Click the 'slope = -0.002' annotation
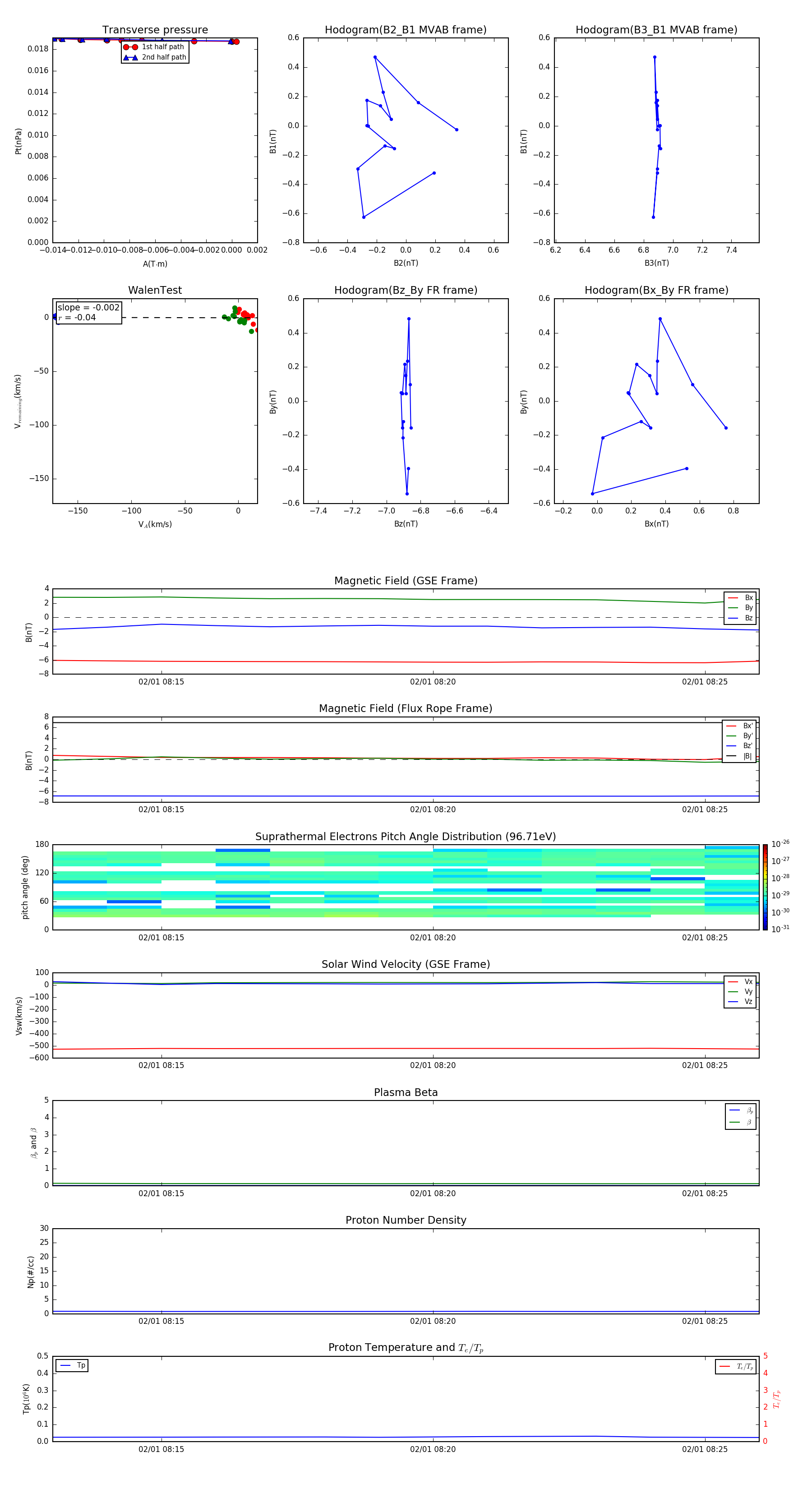Image resolution: width=812 pixels, height=1489 pixels. click(x=88, y=308)
